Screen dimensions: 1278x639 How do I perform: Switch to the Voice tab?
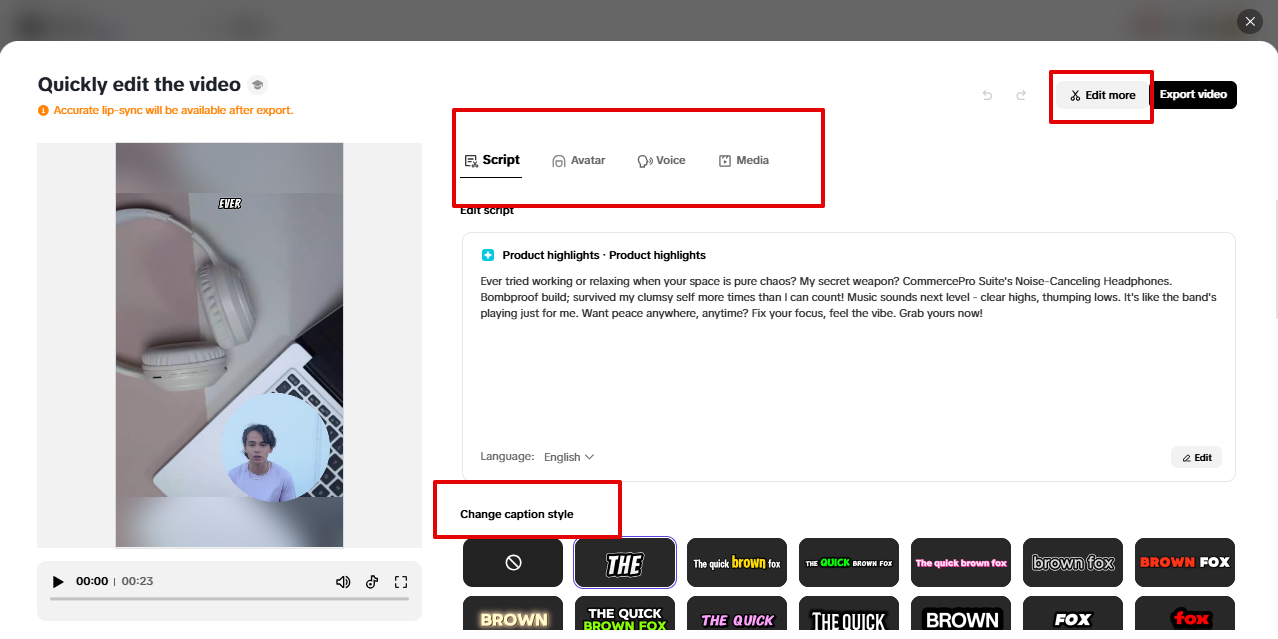click(661, 160)
